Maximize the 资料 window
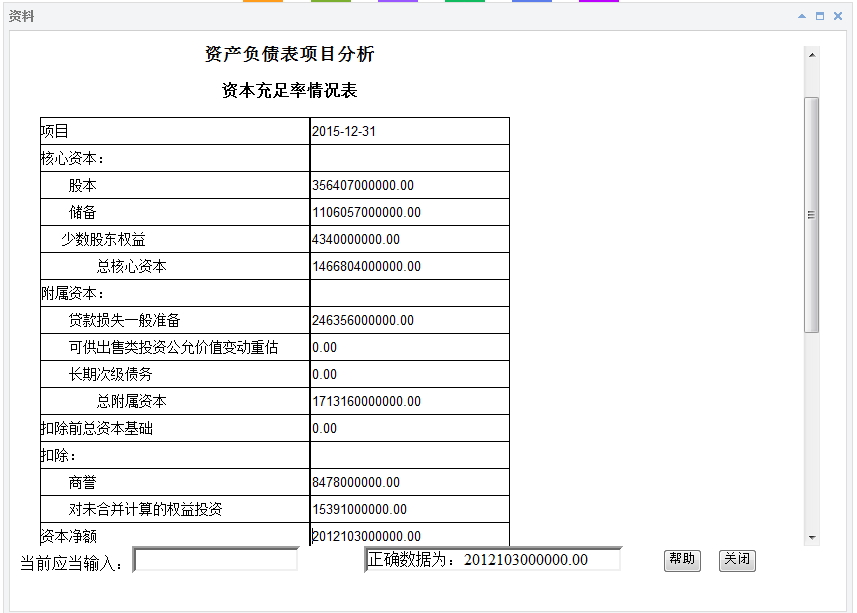Viewport: 857px width, 613px height. point(820,16)
